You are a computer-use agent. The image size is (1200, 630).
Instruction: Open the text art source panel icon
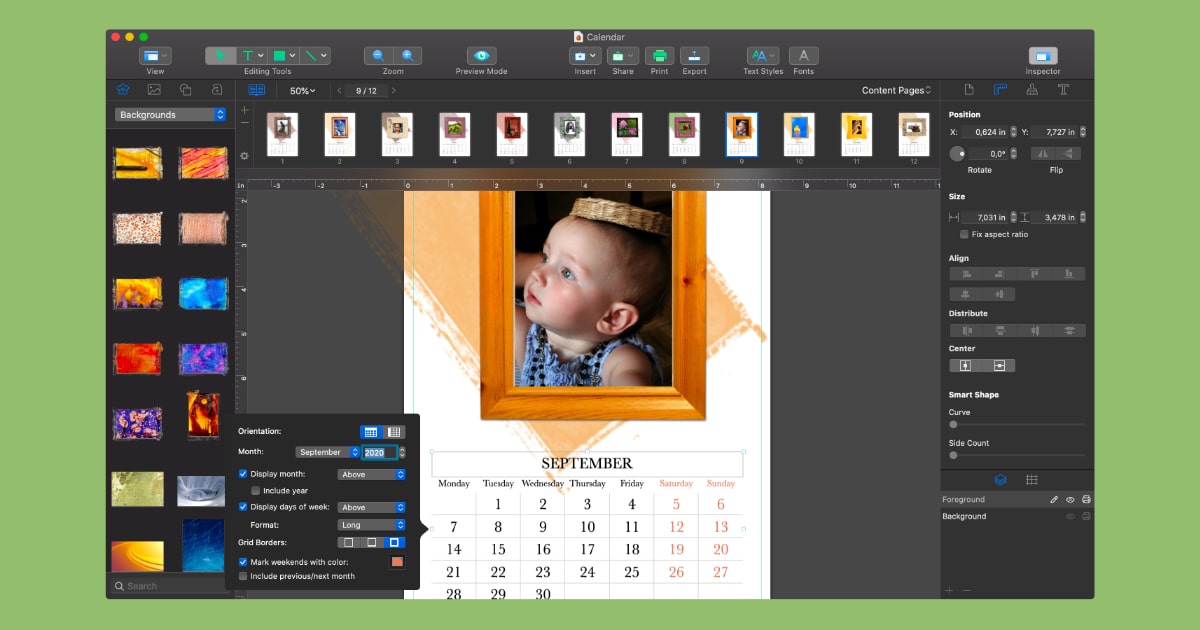pos(217,90)
